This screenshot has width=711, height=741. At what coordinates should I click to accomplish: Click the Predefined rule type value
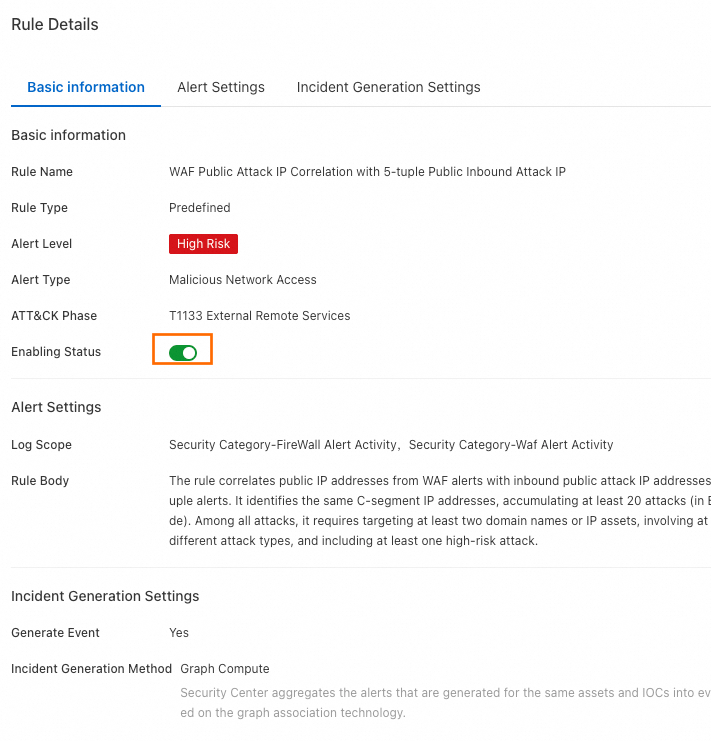[x=200, y=208]
